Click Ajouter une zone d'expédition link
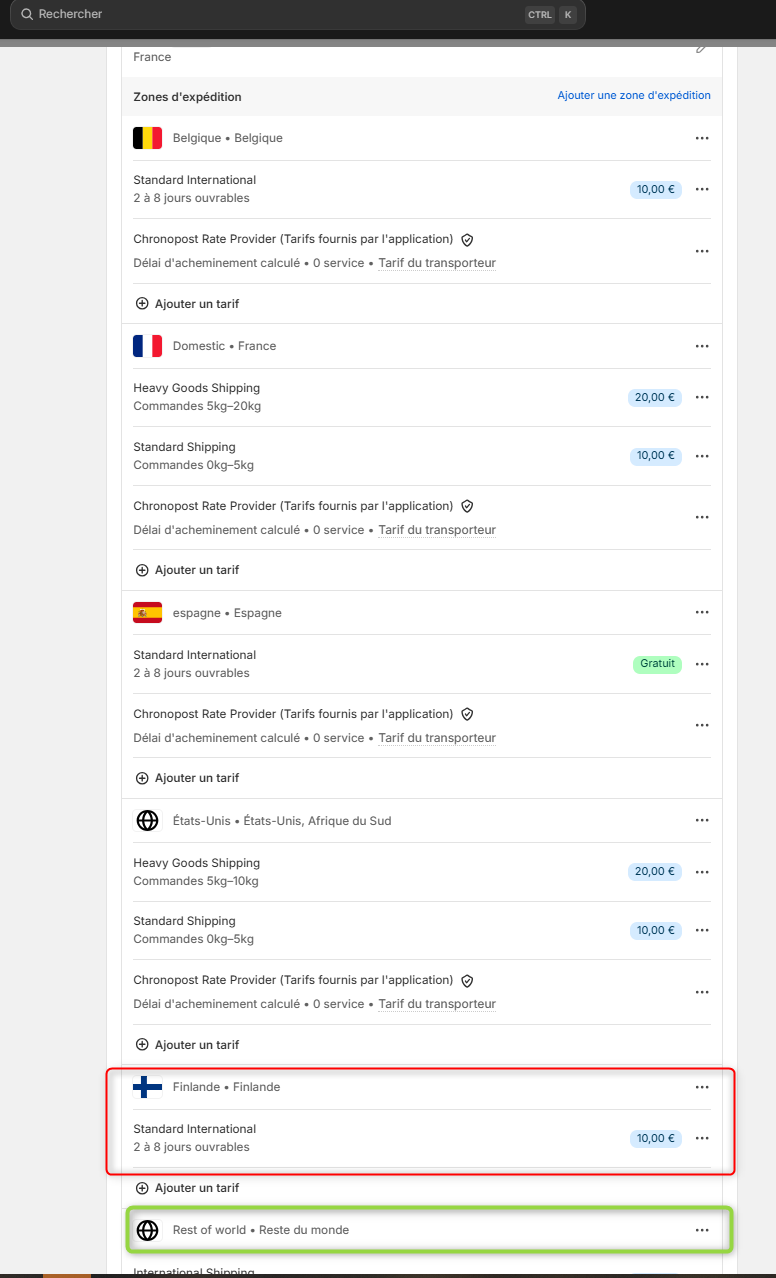This screenshot has width=776, height=1278. point(634,96)
